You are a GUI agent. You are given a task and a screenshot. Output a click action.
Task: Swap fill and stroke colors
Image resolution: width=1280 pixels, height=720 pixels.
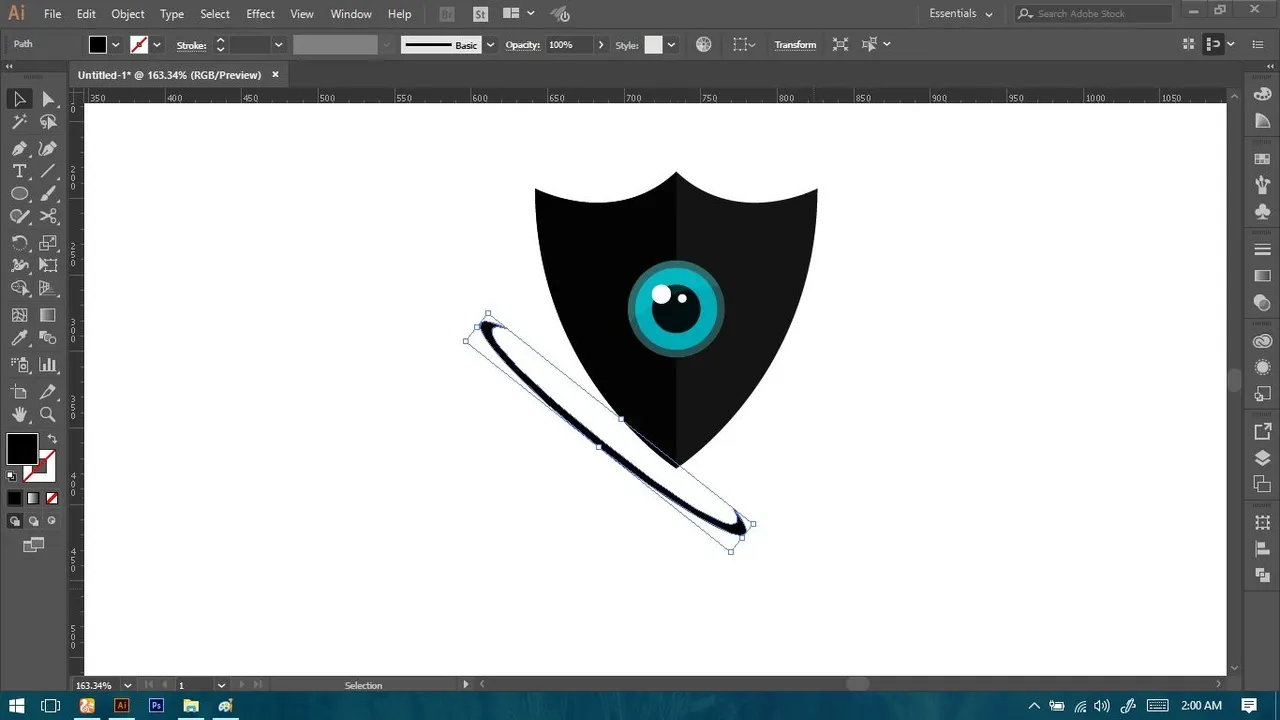click(x=52, y=439)
